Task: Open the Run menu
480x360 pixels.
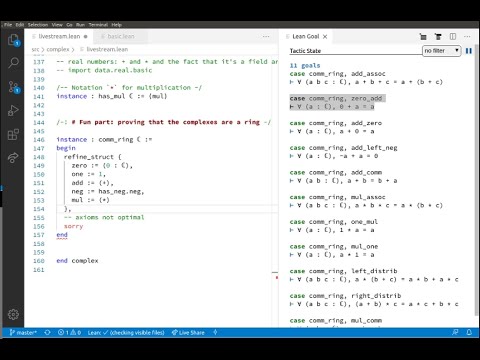Action: (80, 25)
